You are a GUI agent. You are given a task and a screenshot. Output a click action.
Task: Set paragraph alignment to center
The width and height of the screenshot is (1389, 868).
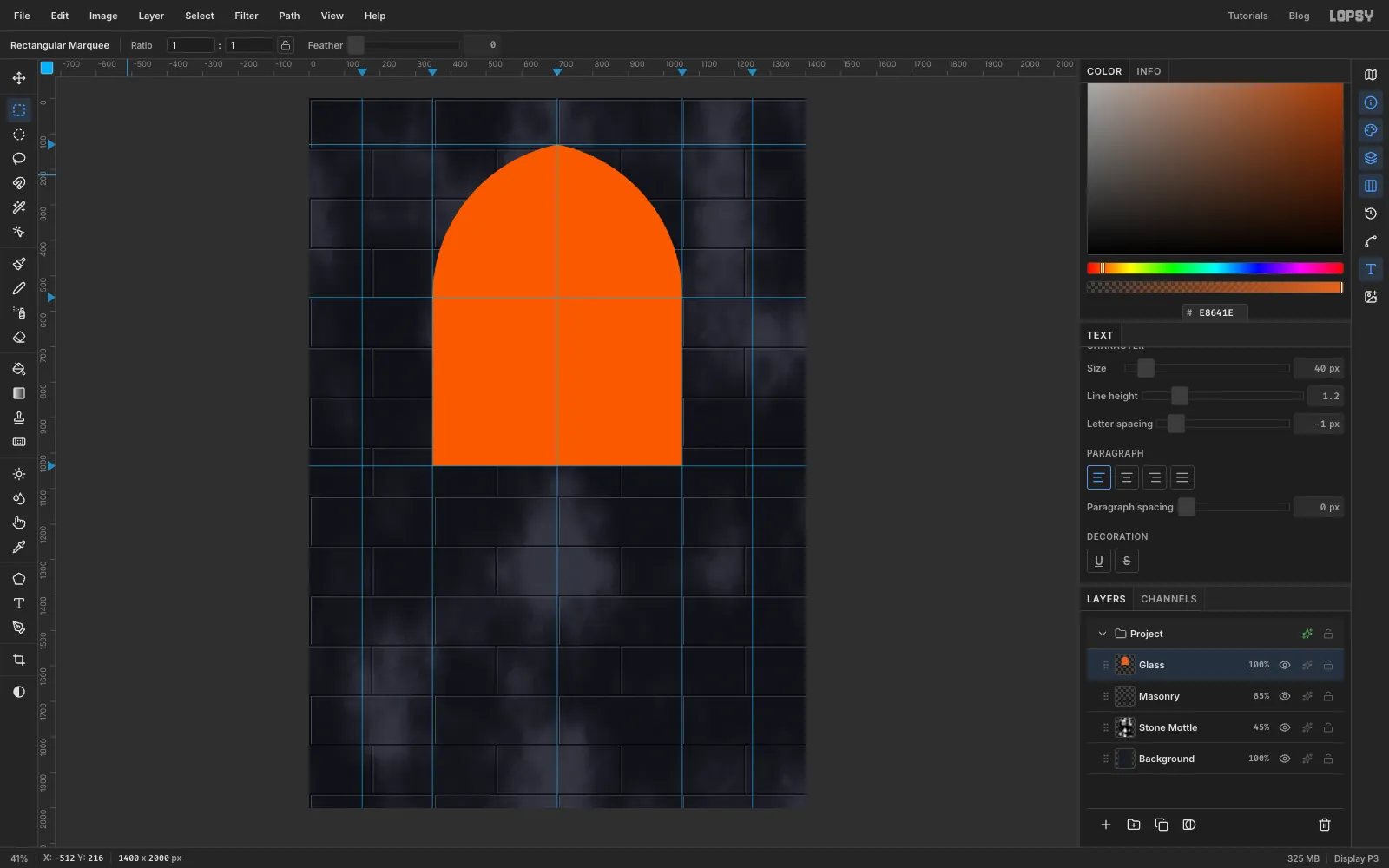[1127, 477]
